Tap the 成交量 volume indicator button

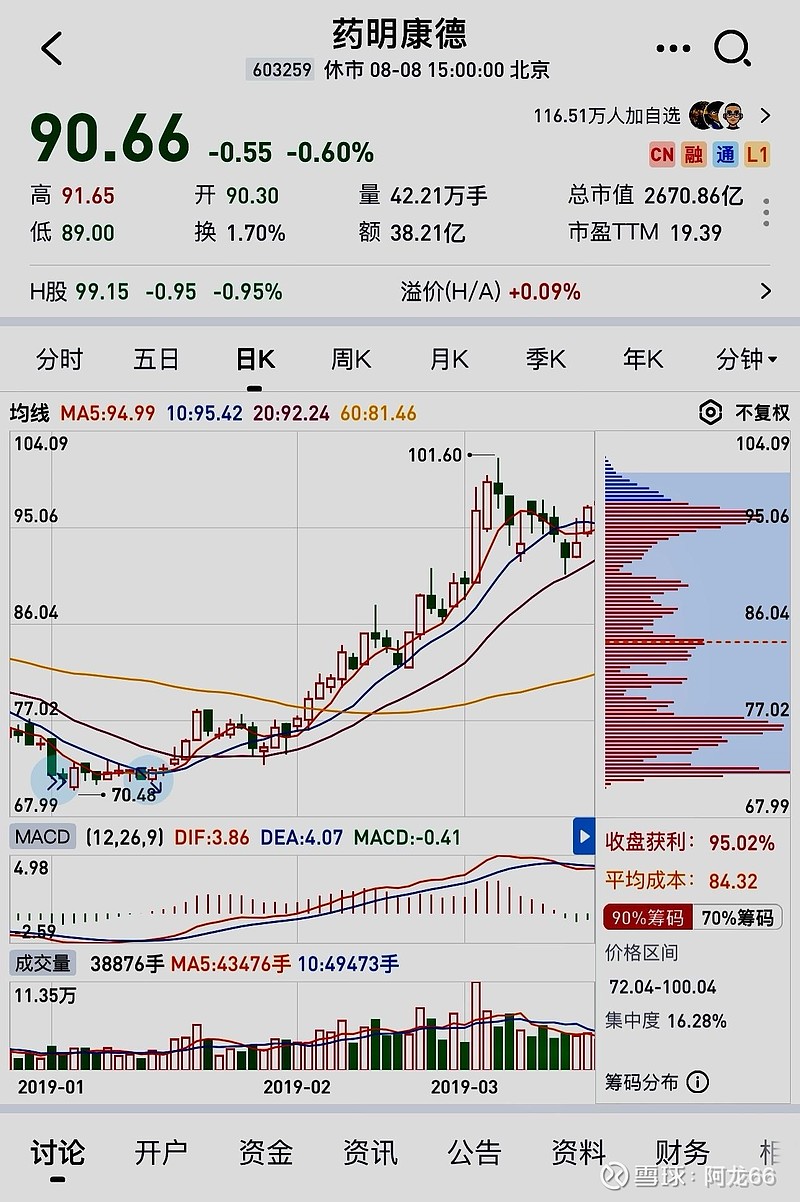pyautogui.click(x=42, y=963)
